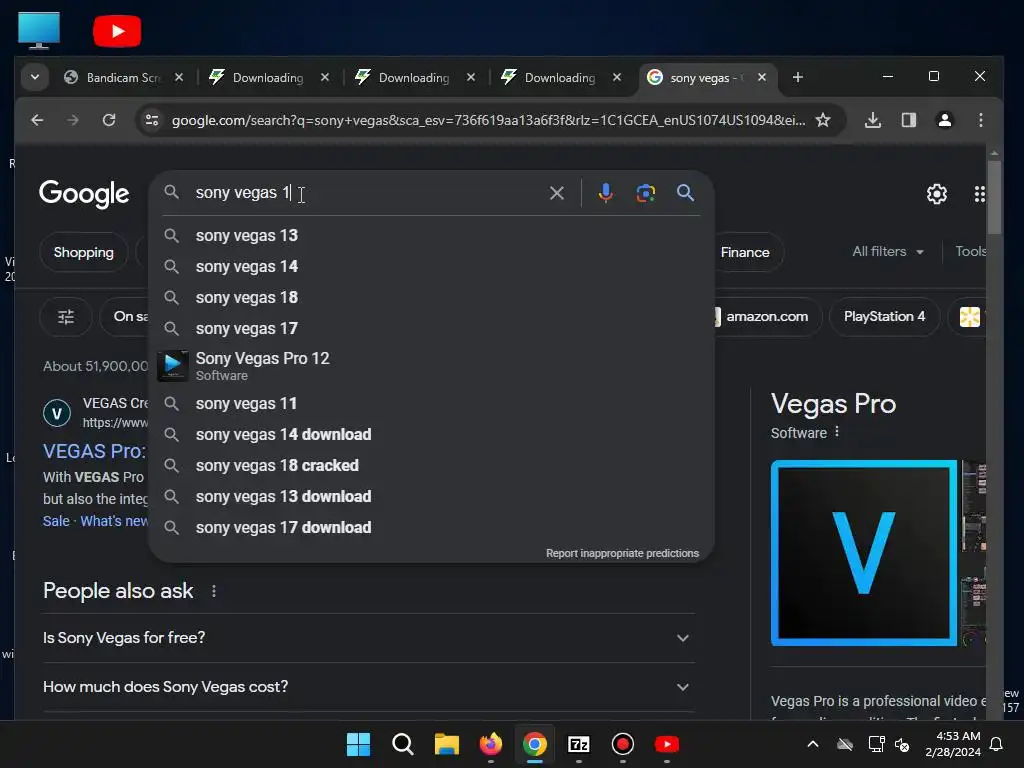
Task: Open Vegas Pro panel more options dots
Action: (837, 432)
